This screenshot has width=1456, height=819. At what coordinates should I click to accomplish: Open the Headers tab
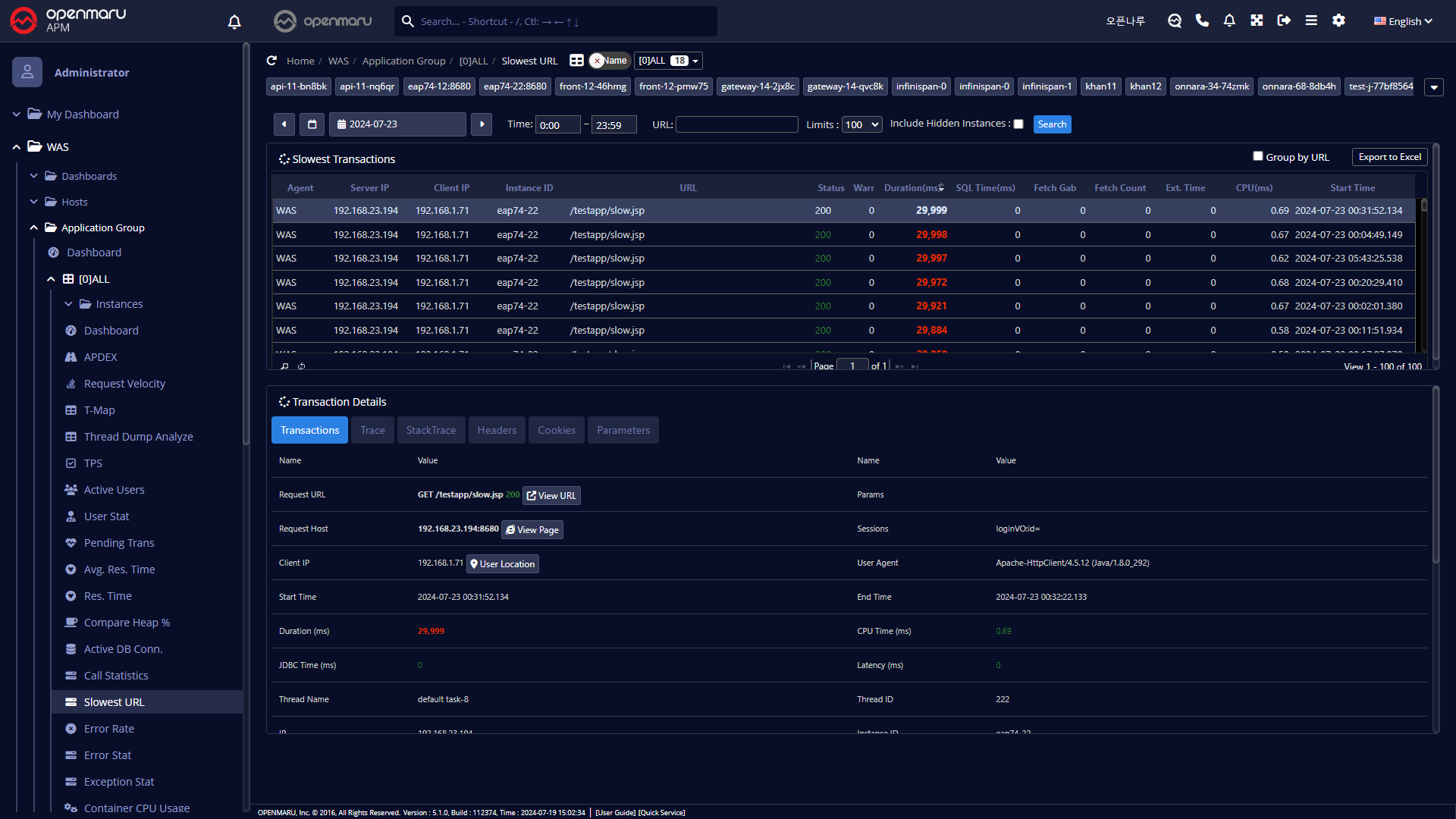point(497,430)
